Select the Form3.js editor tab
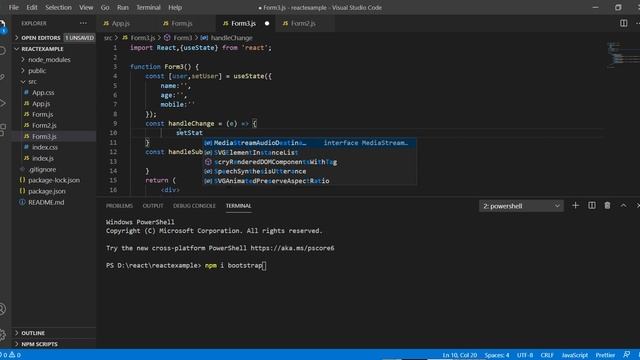Image resolution: width=640 pixels, height=360 pixels. coord(243,23)
